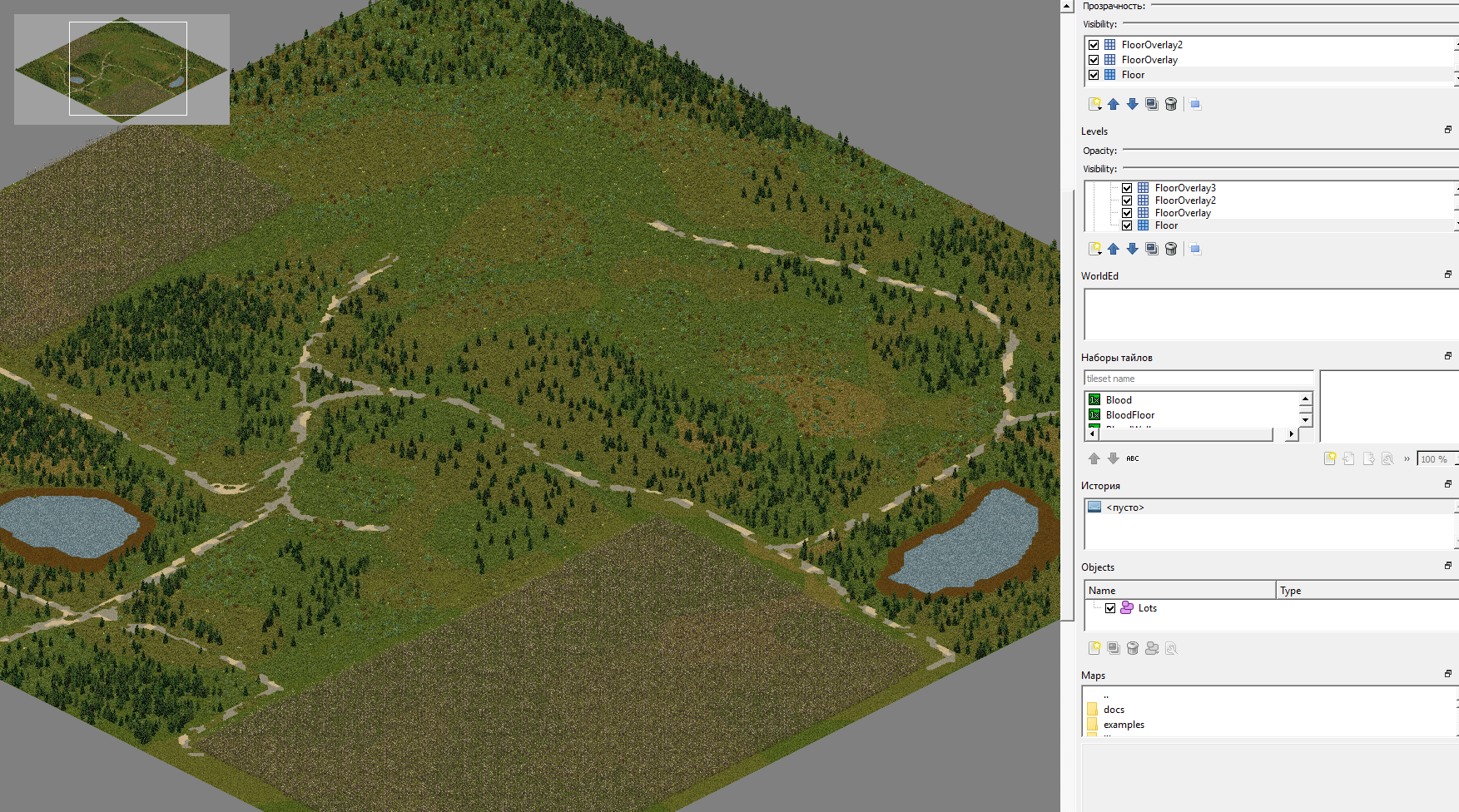Screen dimensions: 1459x812
Task: Duplicate layer in the Прозрачность layers panel
Action: point(1152,104)
